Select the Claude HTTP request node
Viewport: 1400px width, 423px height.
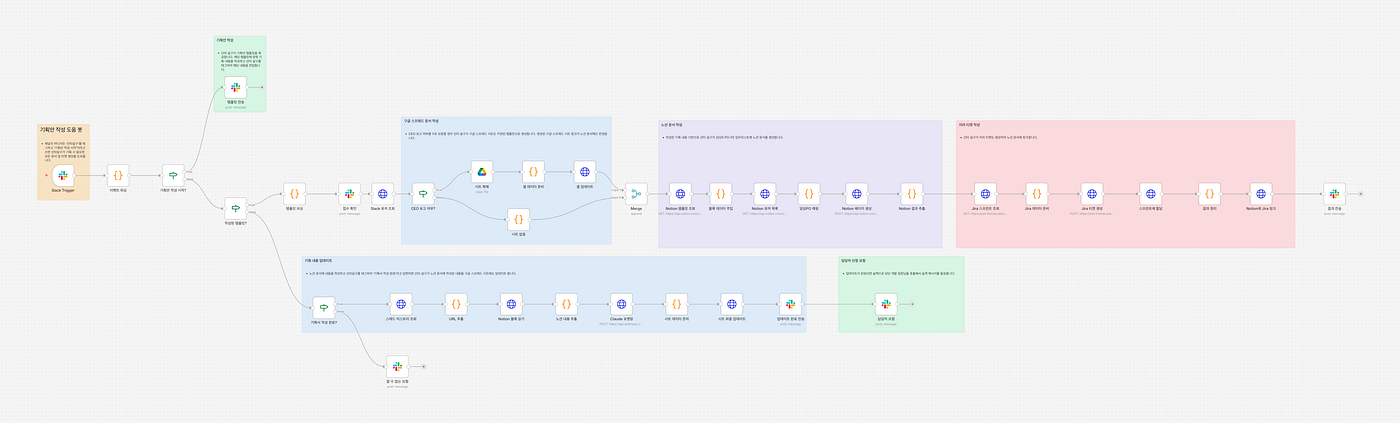620,303
